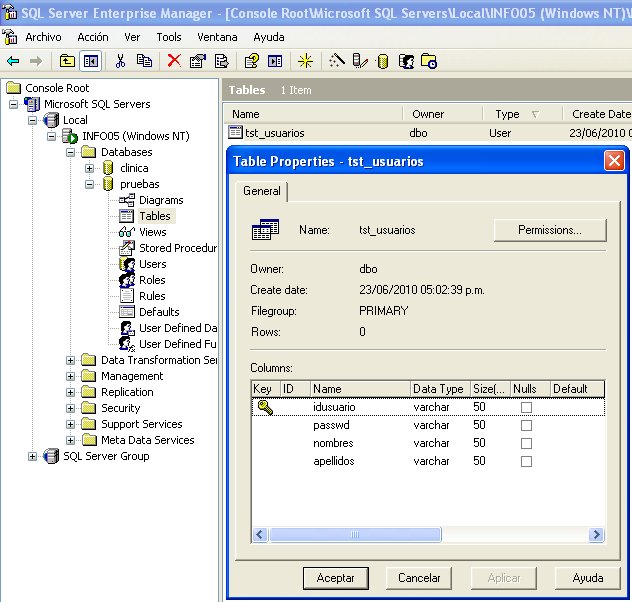Toggle the Show/Hide console tree icon
The height and width of the screenshot is (602, 632).
click(x=90, y=61)
